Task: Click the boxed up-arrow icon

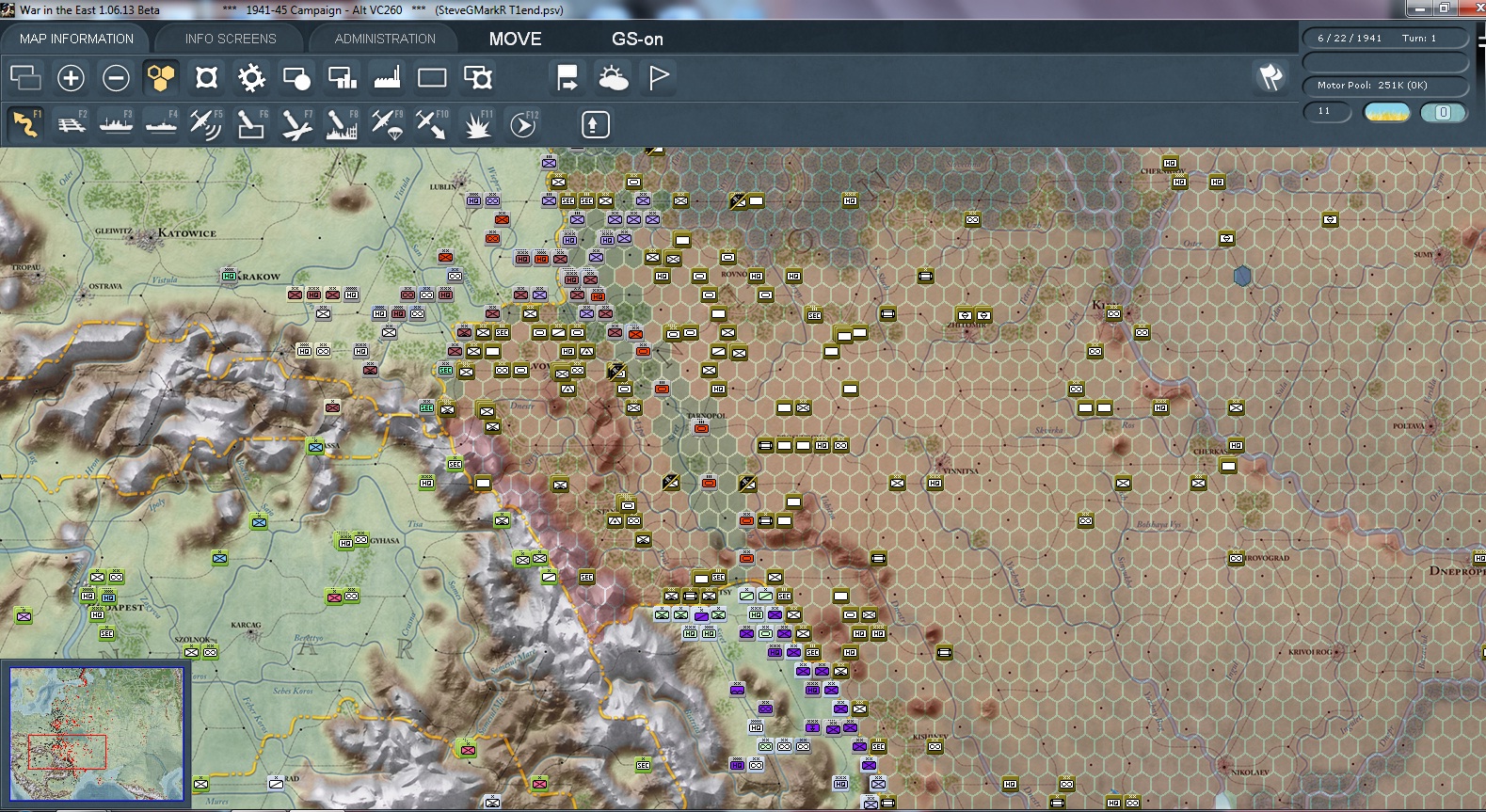Action: coord(595,124)
